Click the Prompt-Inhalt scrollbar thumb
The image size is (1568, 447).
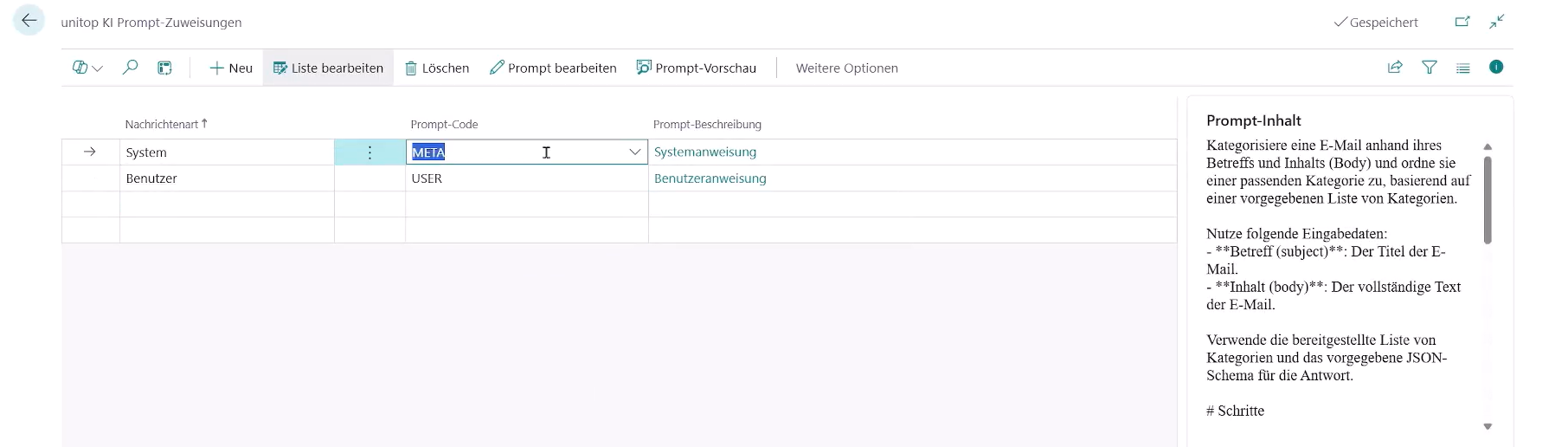click(1488, 199)
